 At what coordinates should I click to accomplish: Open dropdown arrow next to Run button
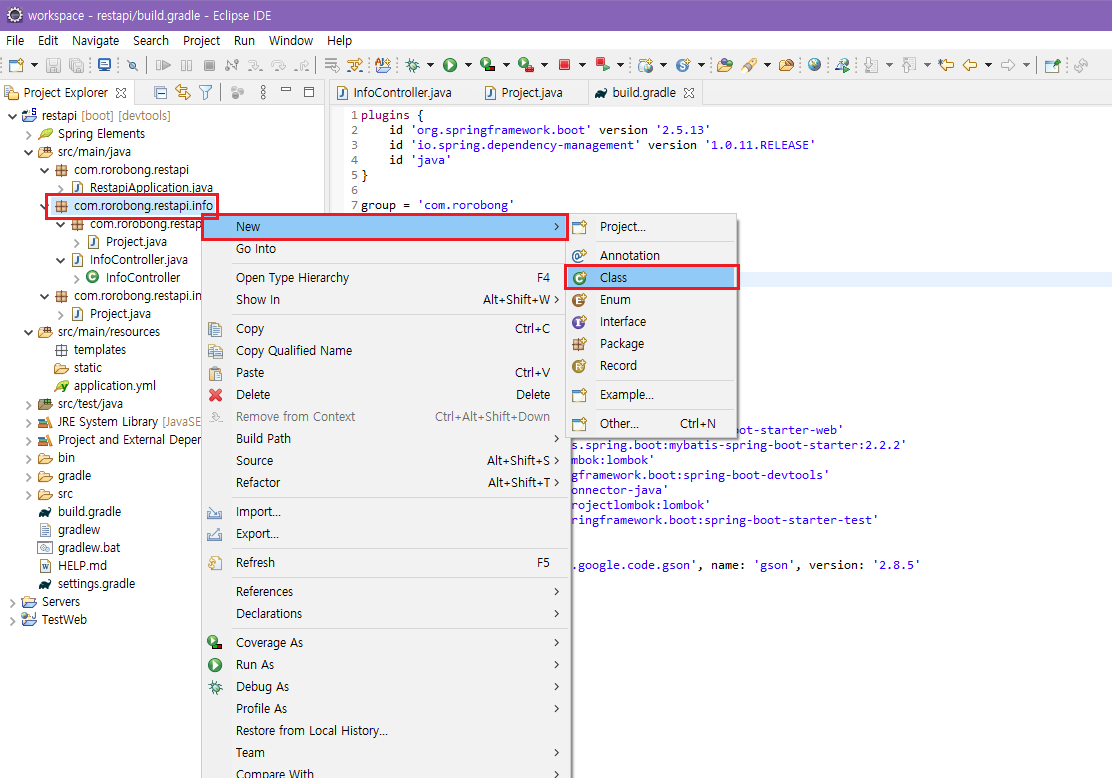tap(468, 65)
